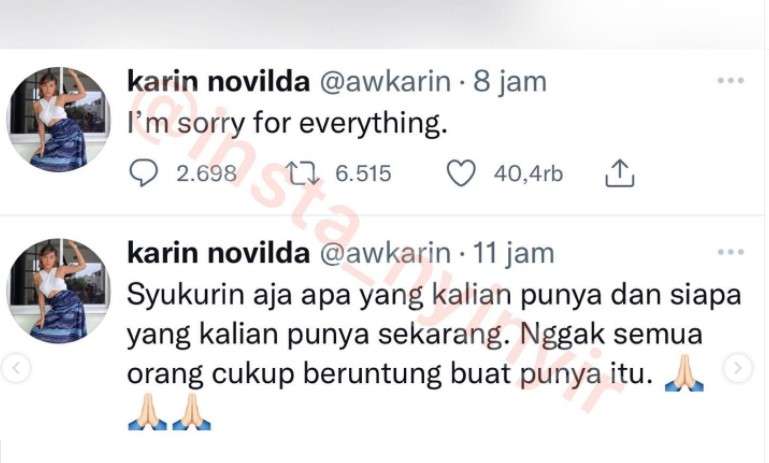The height and width of the screenshot is (463, 769).
Task: Open more options on the 8 jam tweet
Action: click(730, 80)
